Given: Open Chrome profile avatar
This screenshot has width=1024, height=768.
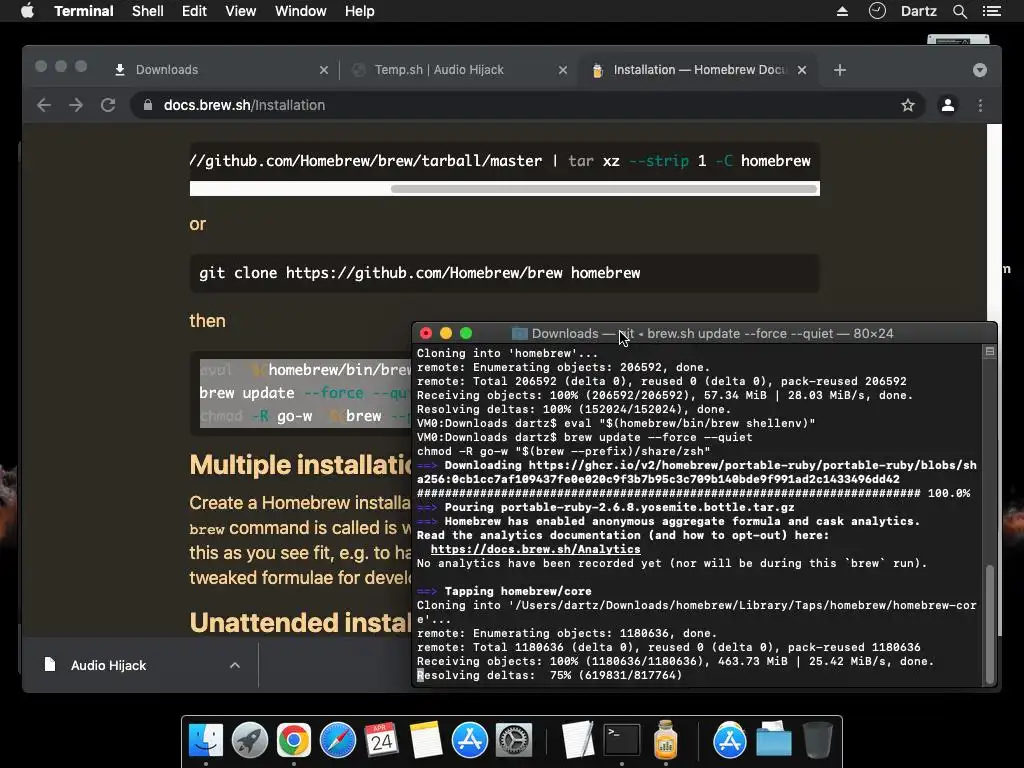Looking at the screenshot, I should [948, 105].
